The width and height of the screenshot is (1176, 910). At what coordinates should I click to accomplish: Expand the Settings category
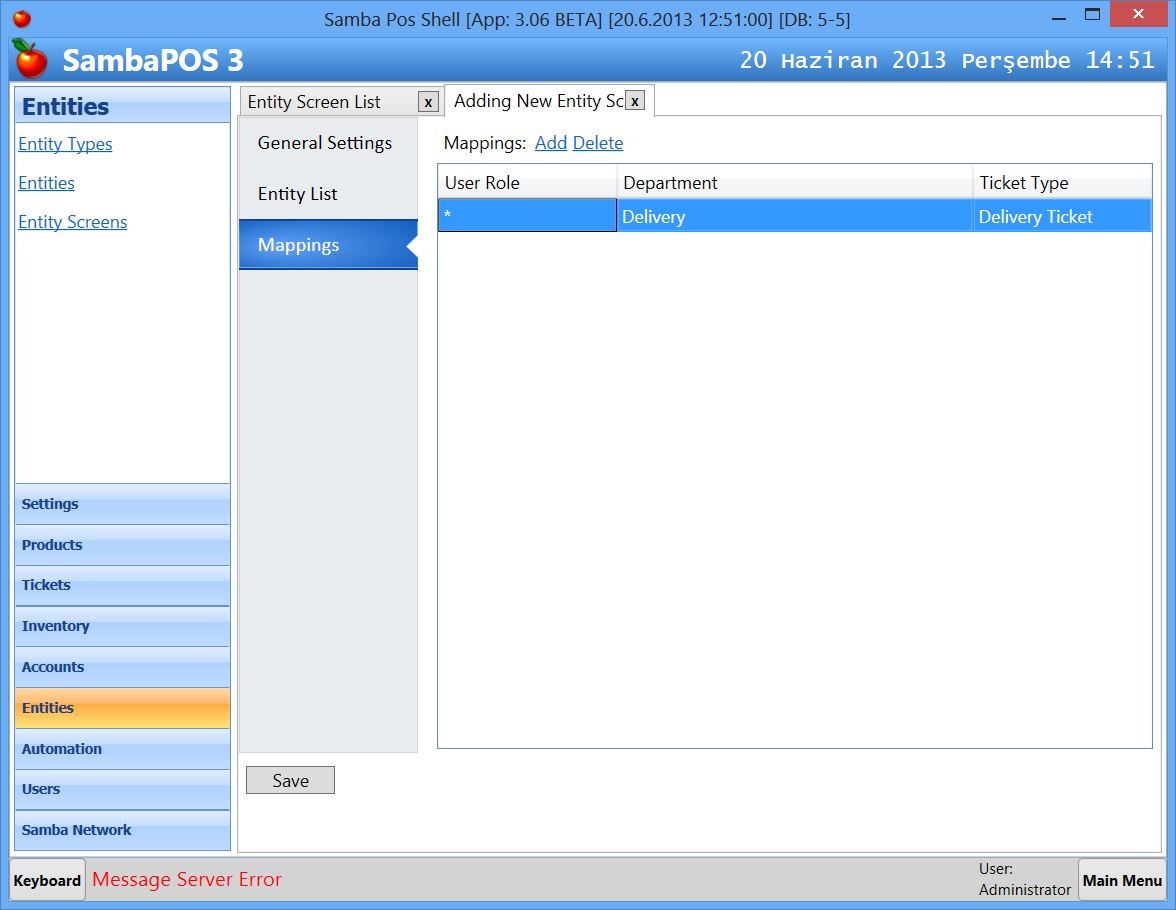click(50, 504)
